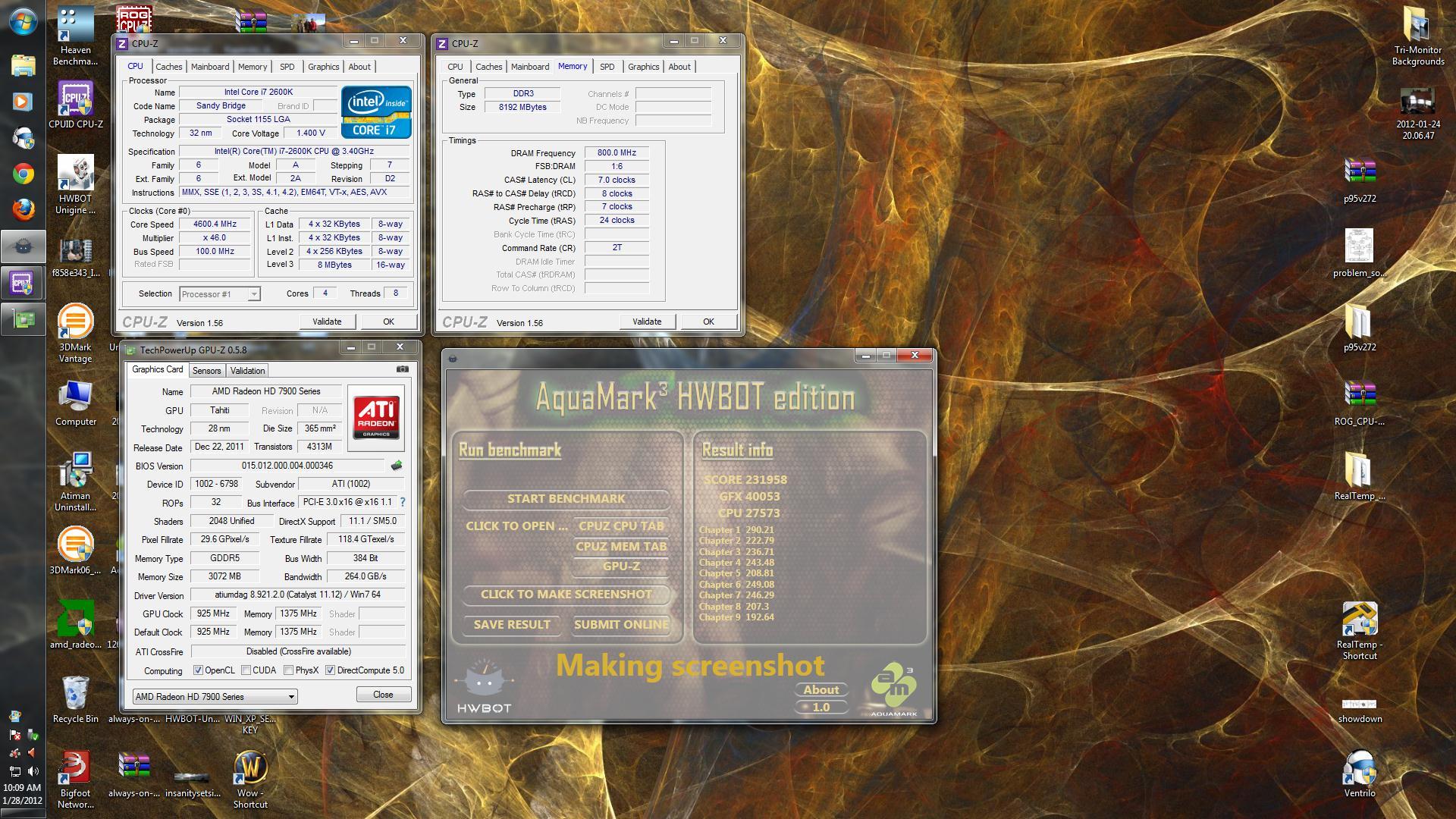The height and width of the screenshot is (819, 1456).
Task: Open the ROG_CPU archive on desktop
Action: click(1359, 403)
